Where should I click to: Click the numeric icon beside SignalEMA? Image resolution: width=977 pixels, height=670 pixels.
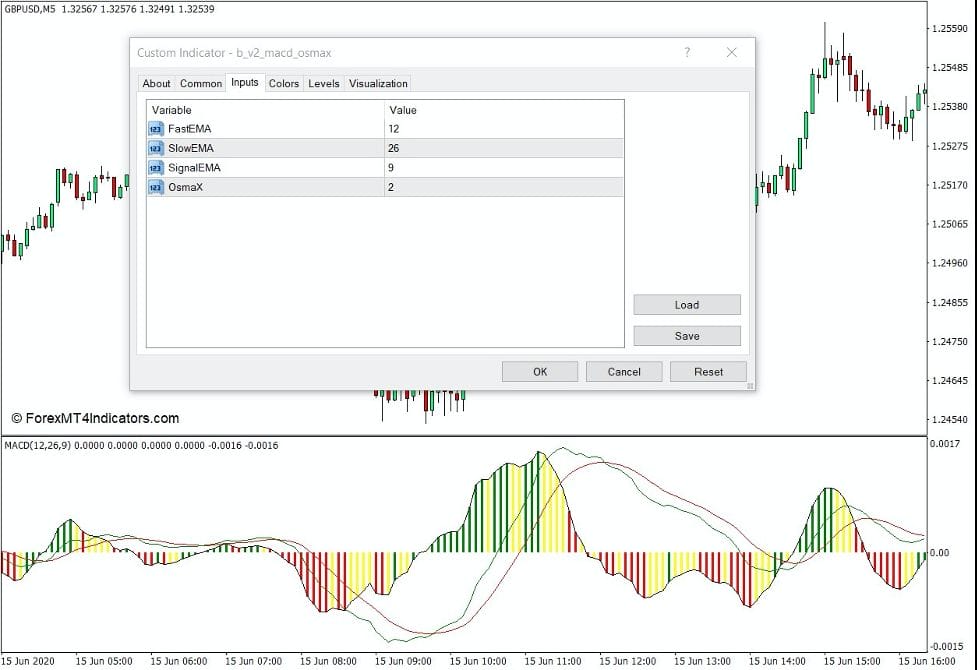point(156,167)
